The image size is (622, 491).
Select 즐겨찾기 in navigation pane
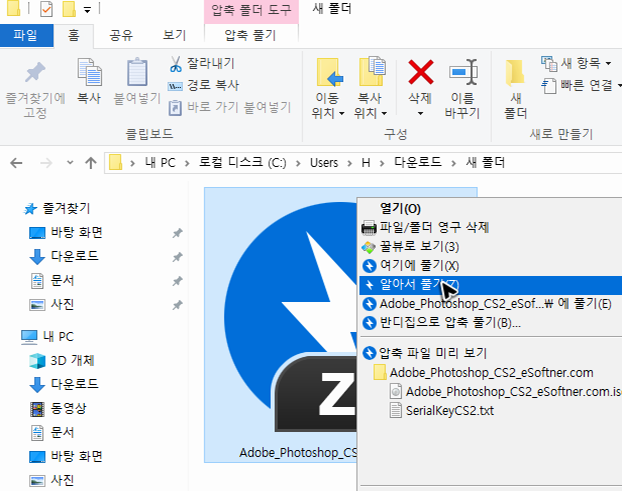(58, 208)
